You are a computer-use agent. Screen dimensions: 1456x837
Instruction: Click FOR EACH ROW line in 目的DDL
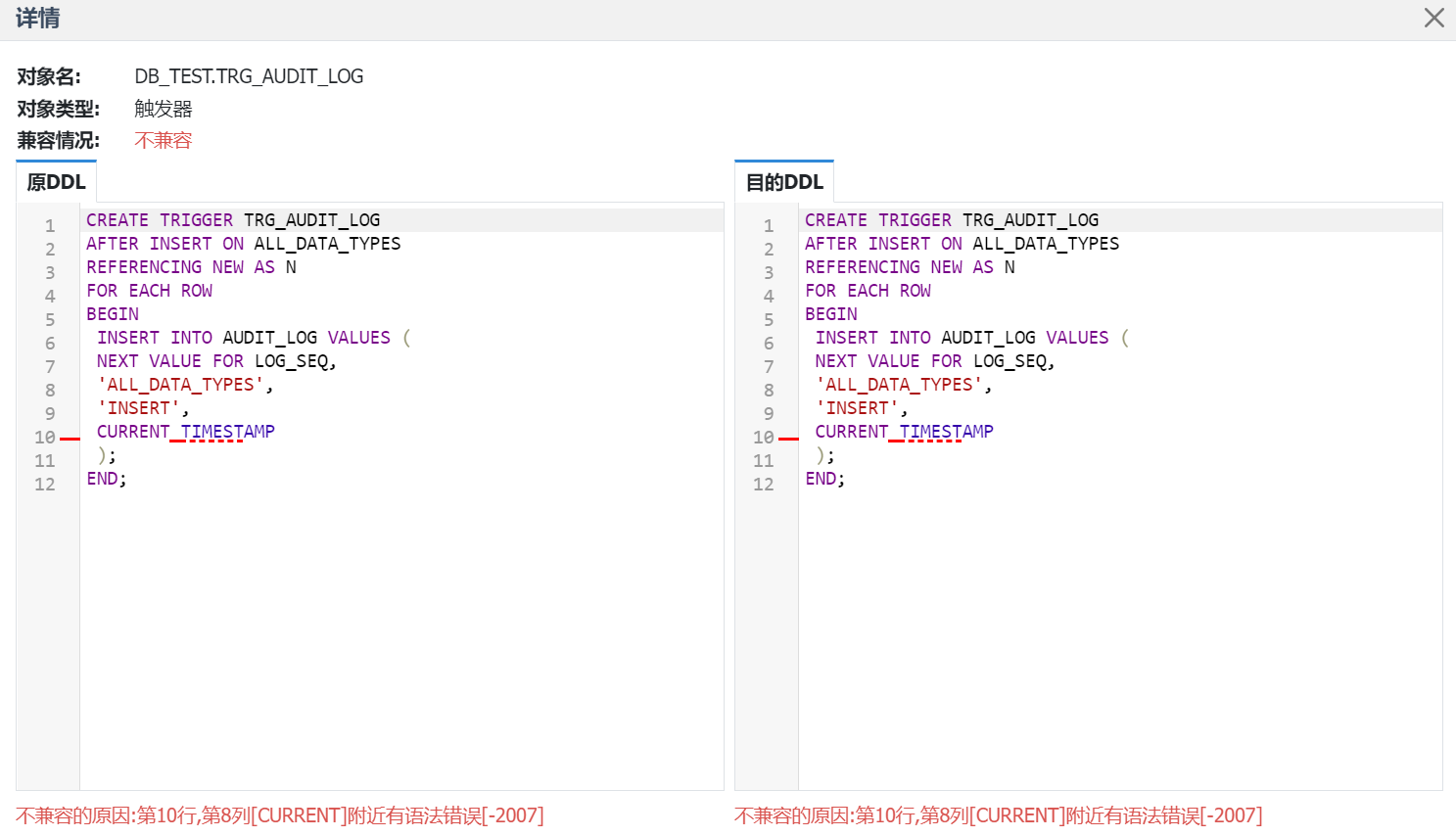click(x=868, y=291)
